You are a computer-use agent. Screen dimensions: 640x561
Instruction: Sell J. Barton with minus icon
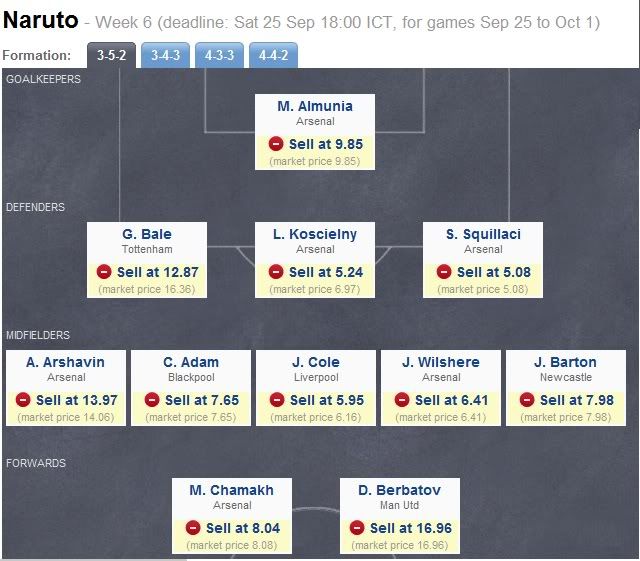(527, 399)
